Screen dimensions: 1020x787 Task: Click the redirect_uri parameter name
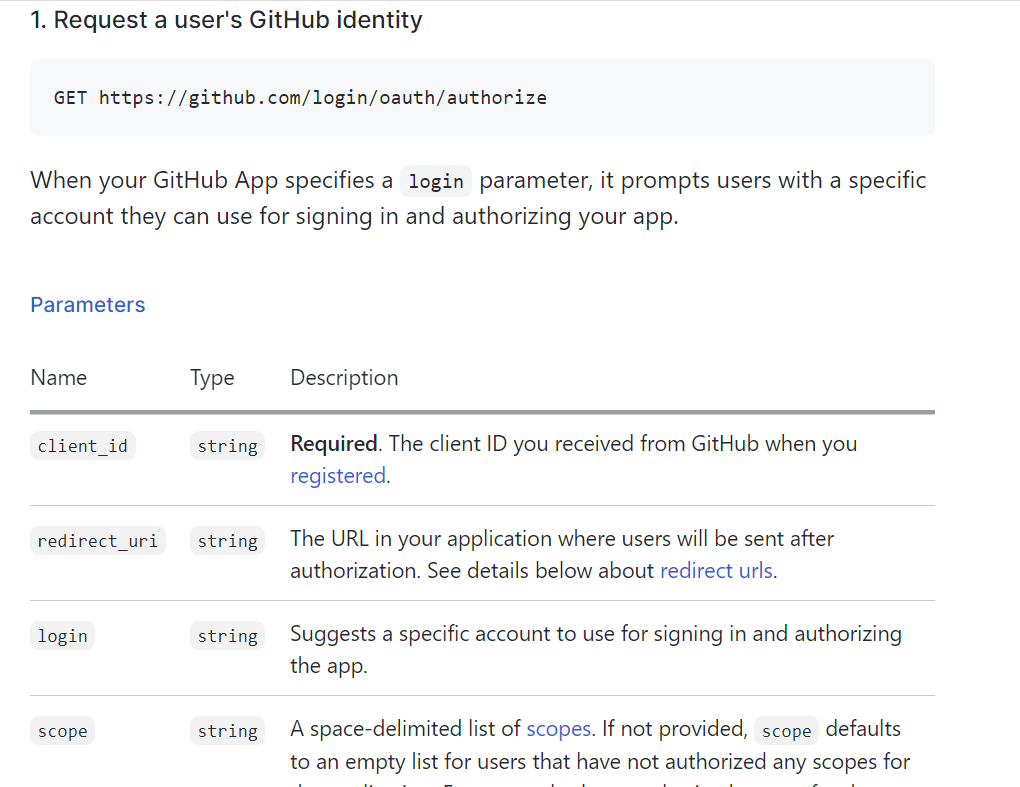(x=98, y=540)
